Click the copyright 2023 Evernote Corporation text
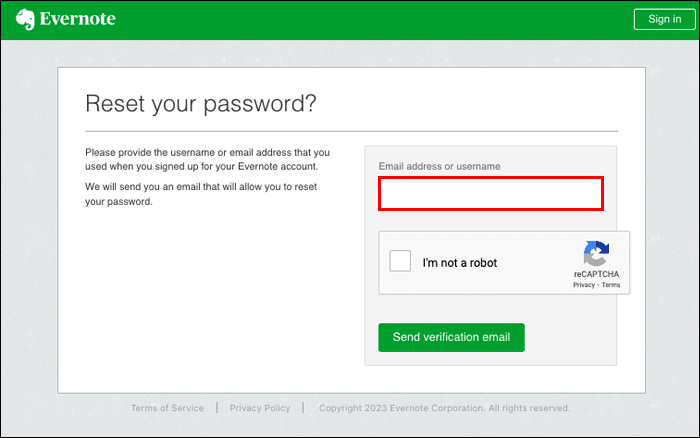Screen dimensions: 700x438 click(x=444, y=408)
